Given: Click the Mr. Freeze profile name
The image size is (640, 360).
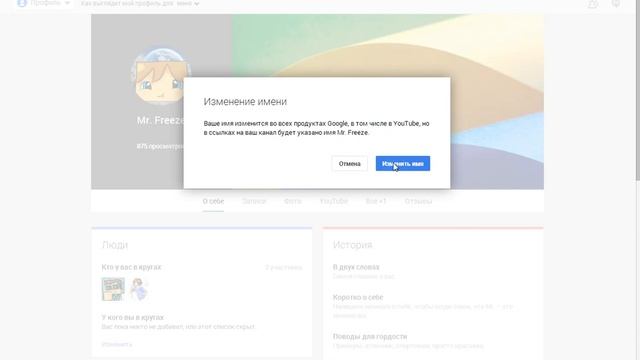Looking at the screenshot, I should 160,120.
